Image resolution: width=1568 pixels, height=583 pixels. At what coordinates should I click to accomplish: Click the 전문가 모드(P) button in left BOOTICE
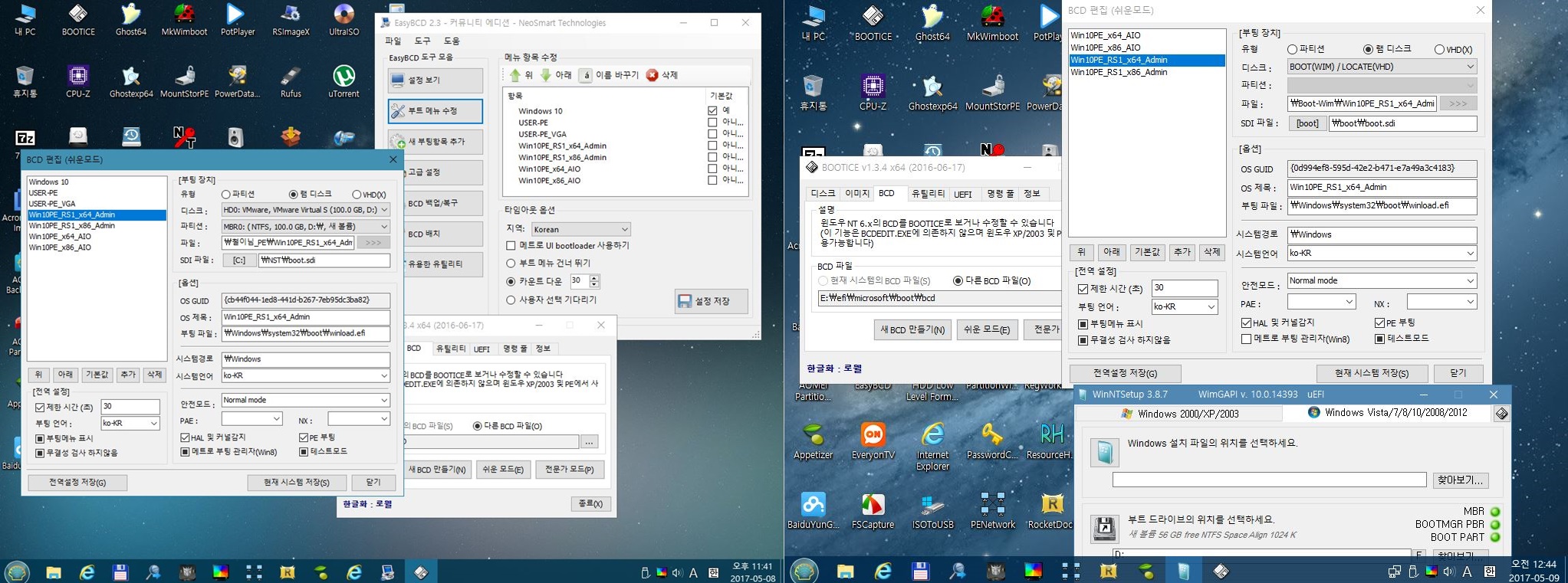[x=569, y=470]
